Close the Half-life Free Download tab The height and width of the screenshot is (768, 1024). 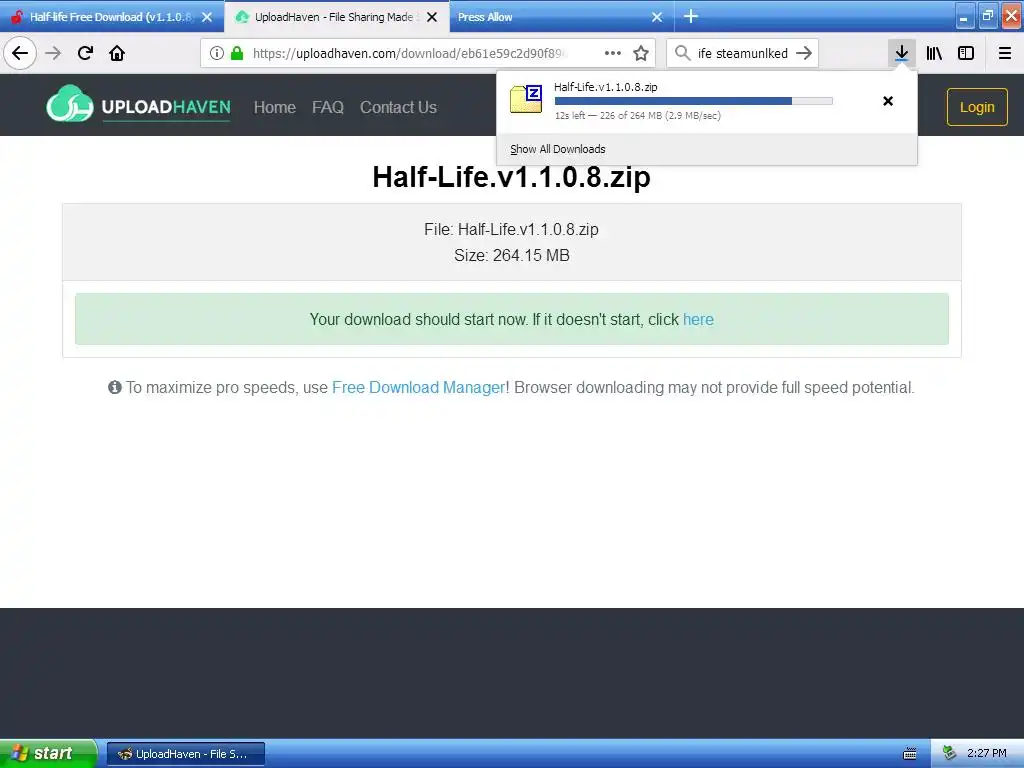point(207,17)
